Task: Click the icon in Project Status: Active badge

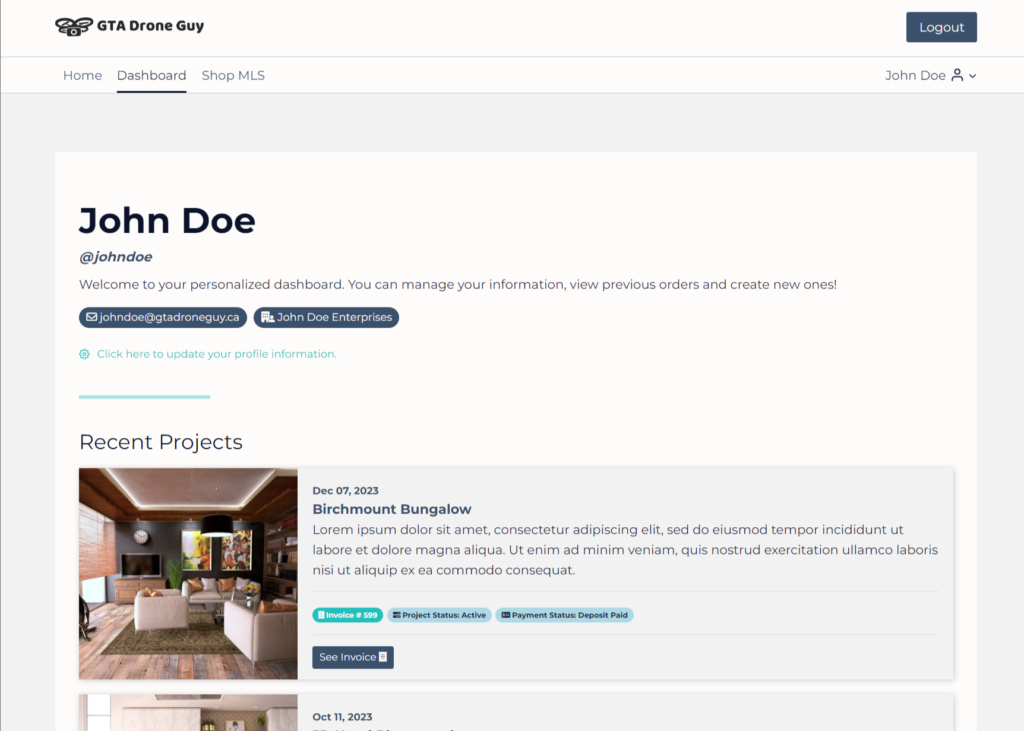Action: [396, 615]
